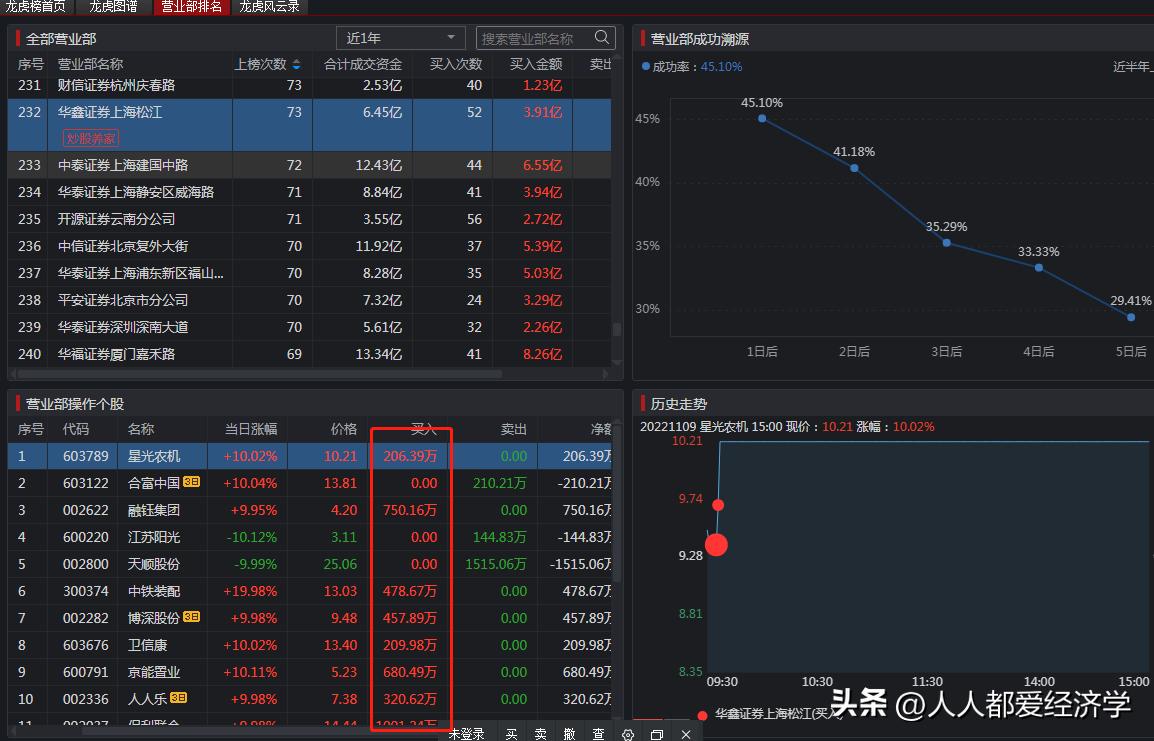Viewport: 1154px width, 741px height.
Task: Select the 35.29% data point on the chart
Action: pyautogui.click(x=946, y=243)
